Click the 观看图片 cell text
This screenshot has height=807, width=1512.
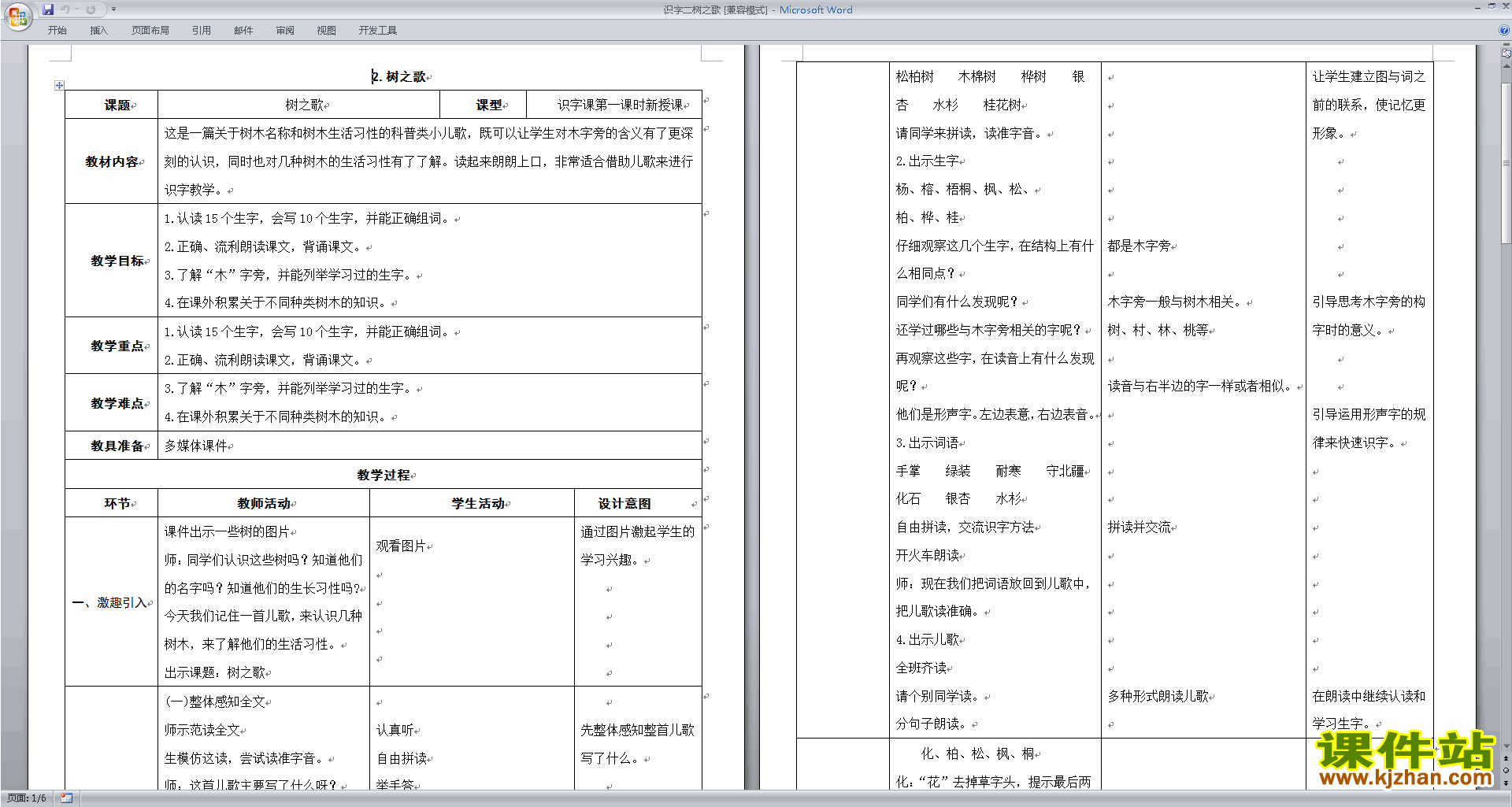click(x=401, y=546)
